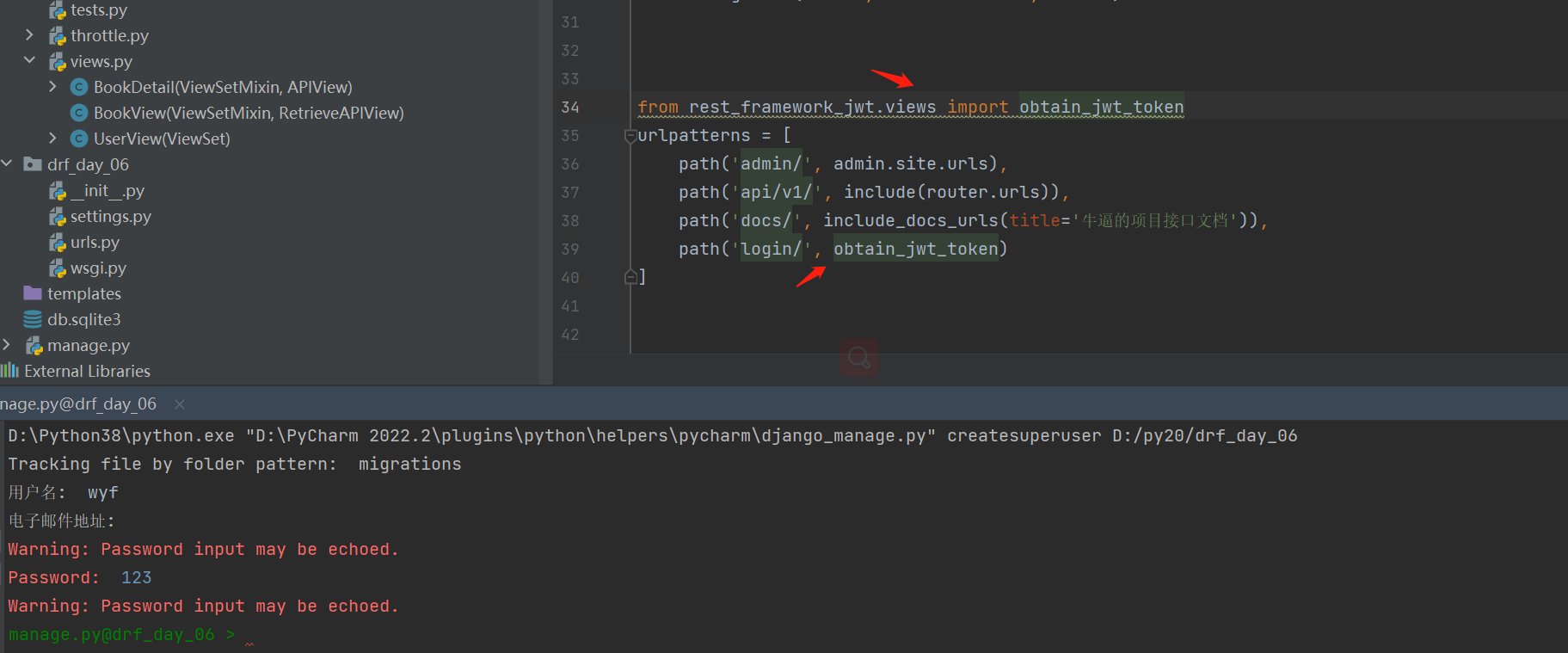Click the wsgi.py file icon
Image resolution: width=1568 pixels, height=653 pixels.
[58, 268]
